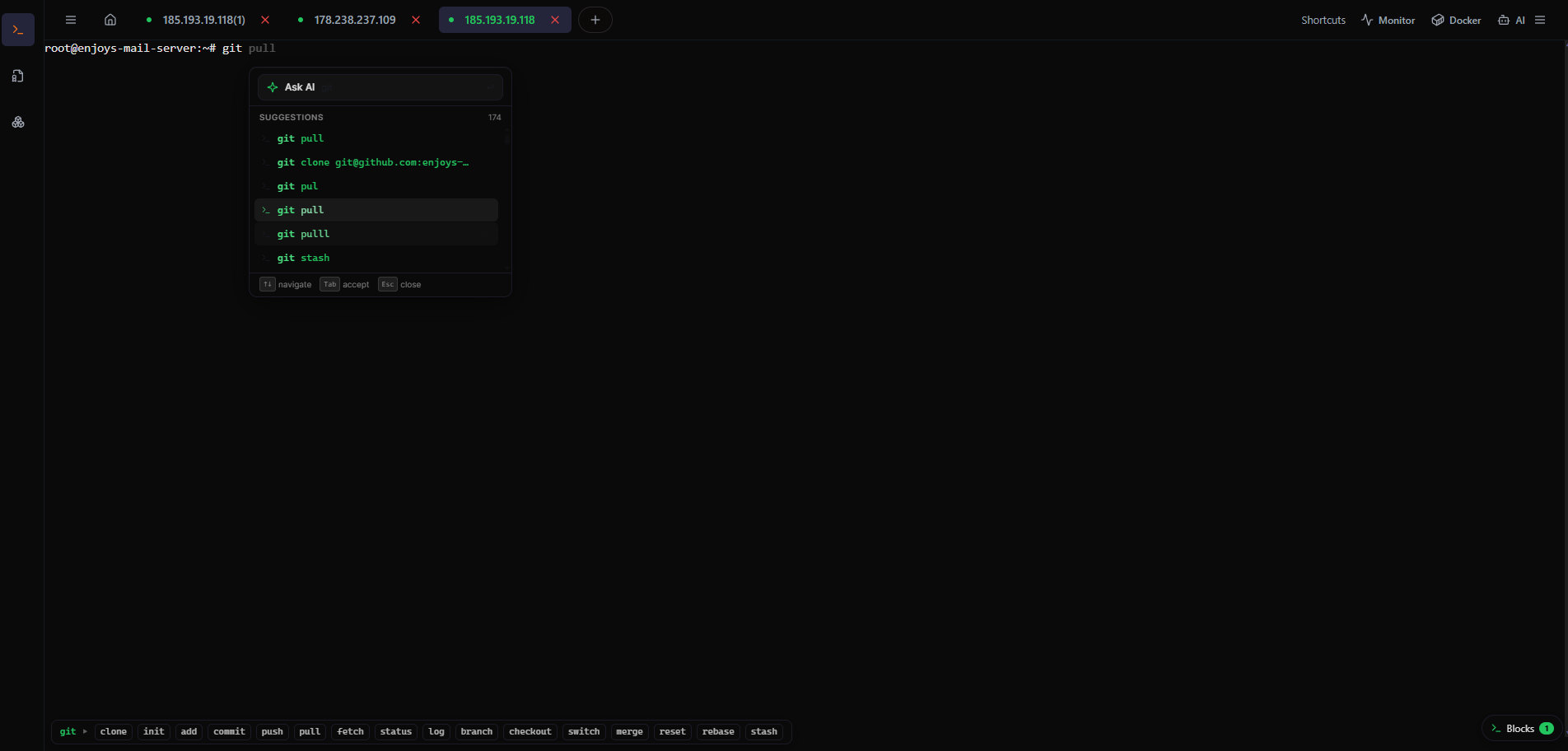Viewport: 1568px width, 751px height.
Task: Insert the commit subcommand chip
Action: click(229, 731)
